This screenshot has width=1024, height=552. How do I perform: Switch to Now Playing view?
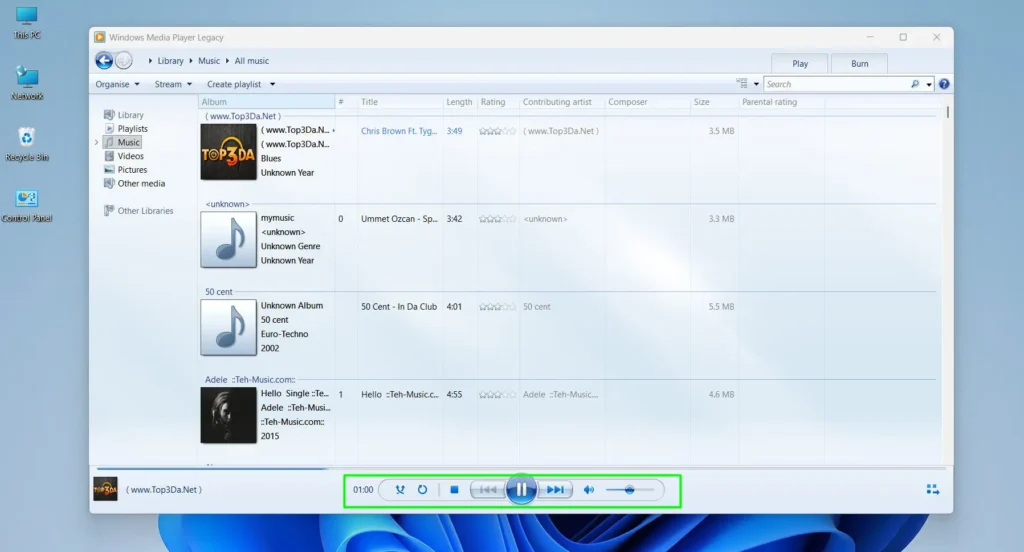[932, 490]
